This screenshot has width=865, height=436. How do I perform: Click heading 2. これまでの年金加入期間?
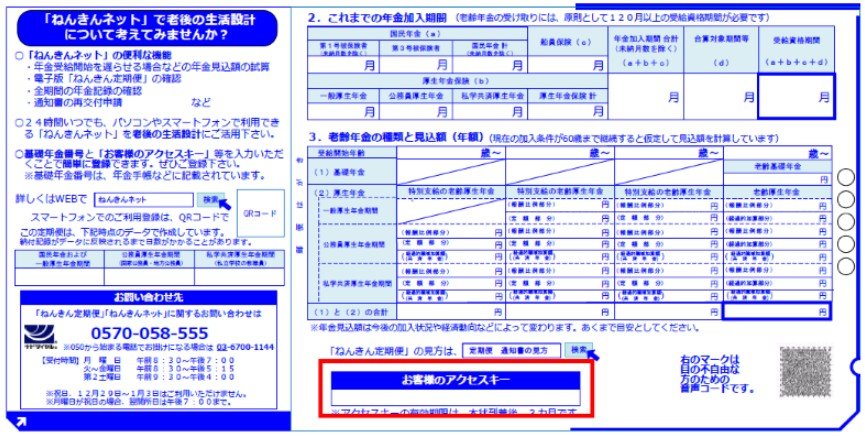(377, 17)
